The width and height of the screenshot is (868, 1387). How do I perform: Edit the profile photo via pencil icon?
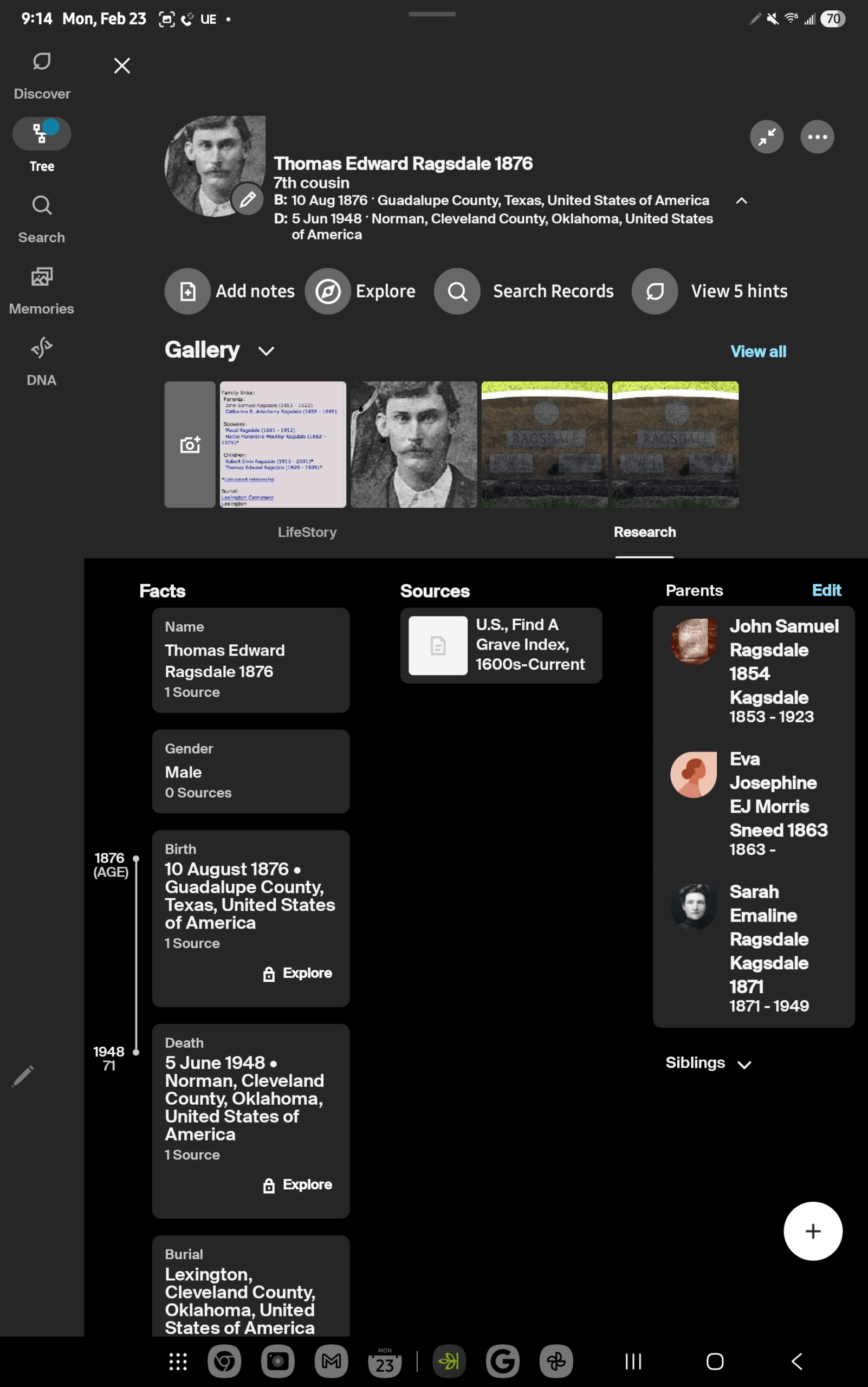247,200
